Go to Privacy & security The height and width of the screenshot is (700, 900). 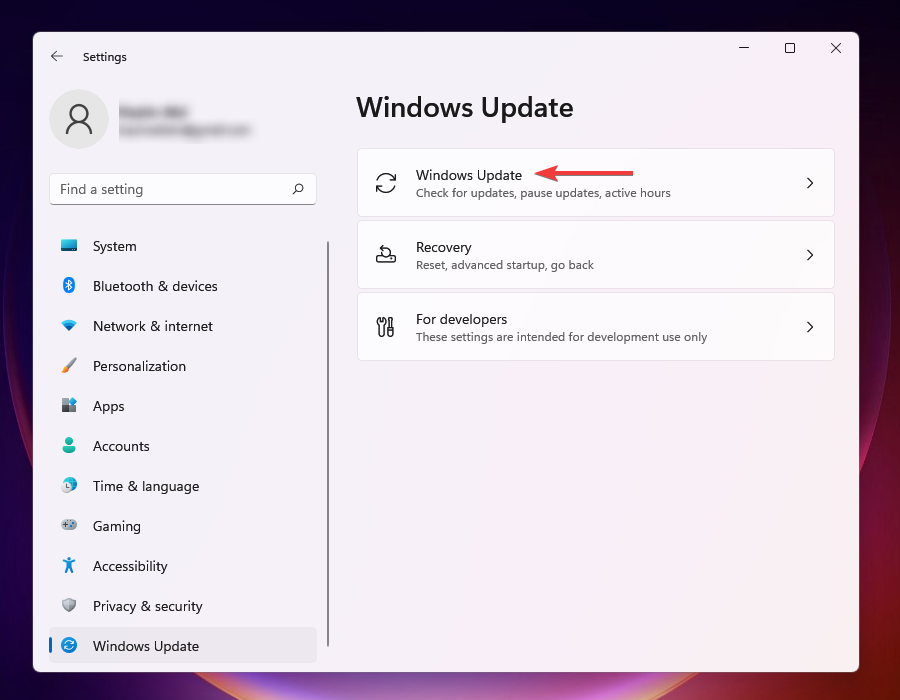[183, 606]
